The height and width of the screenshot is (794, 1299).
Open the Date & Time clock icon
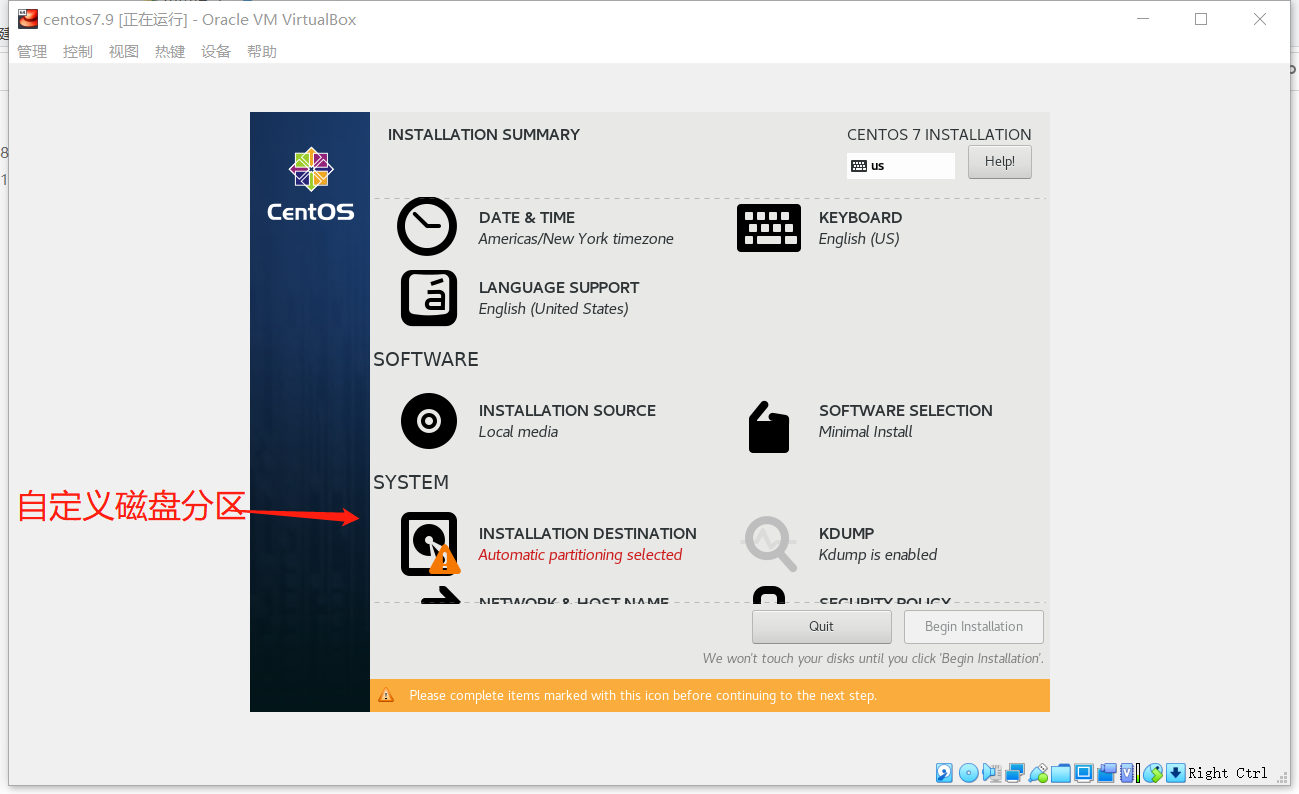427,227
